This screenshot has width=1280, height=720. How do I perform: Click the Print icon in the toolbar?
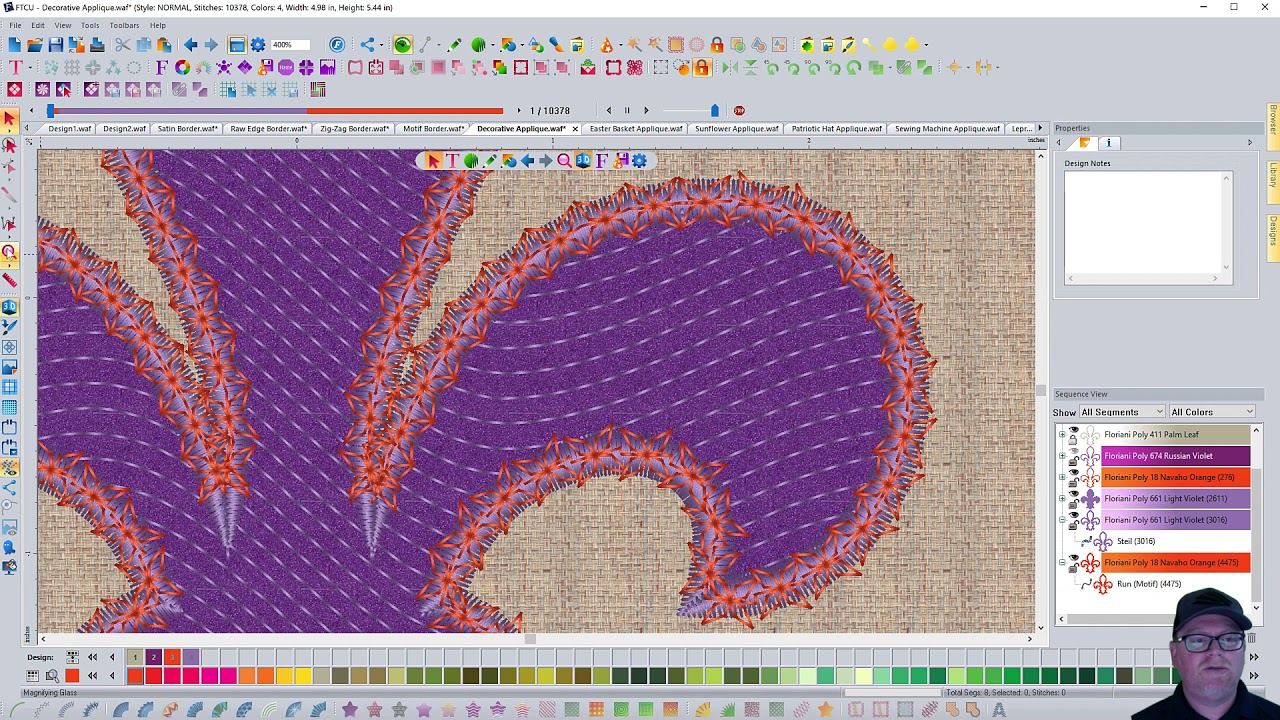coord(97,45)
